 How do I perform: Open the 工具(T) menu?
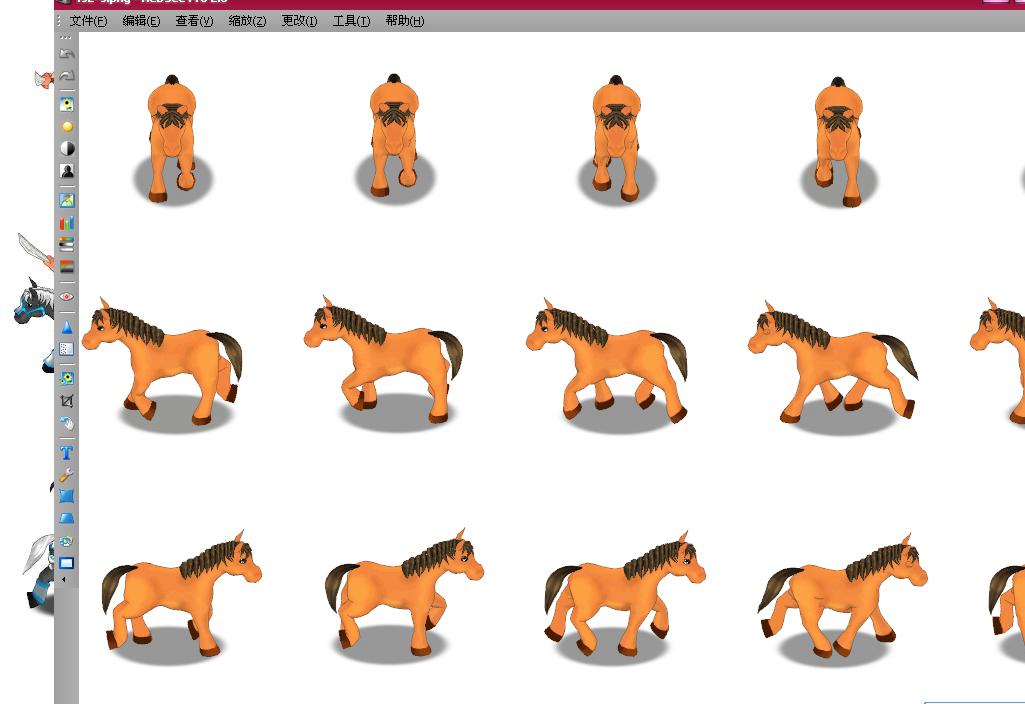351,21
